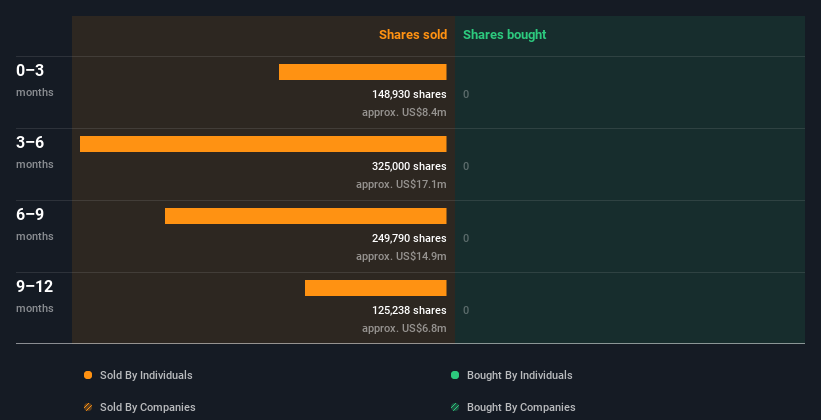Select the 9–12 months orange bar
821x420 pixels.
pos(375,288)
